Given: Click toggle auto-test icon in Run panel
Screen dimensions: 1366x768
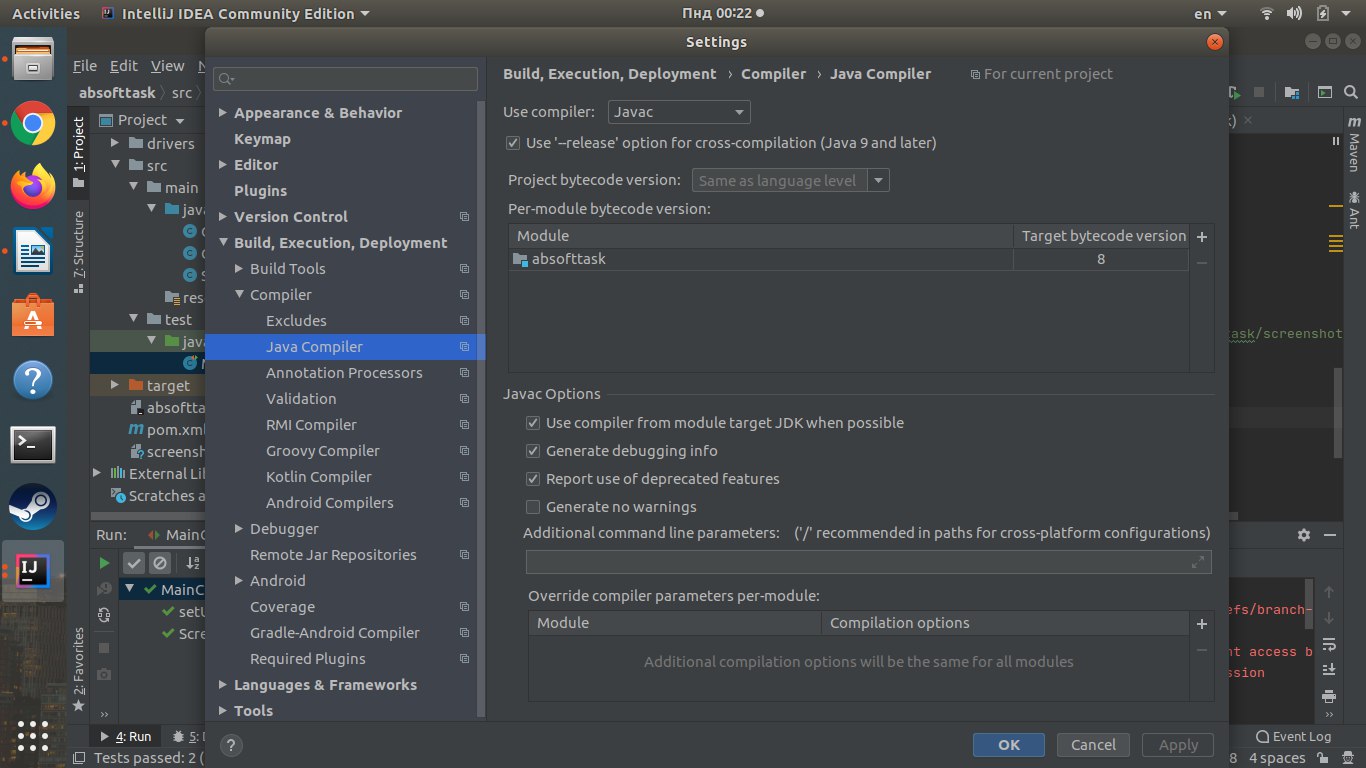Looking at the screenshot, I should tap(104, 615).
